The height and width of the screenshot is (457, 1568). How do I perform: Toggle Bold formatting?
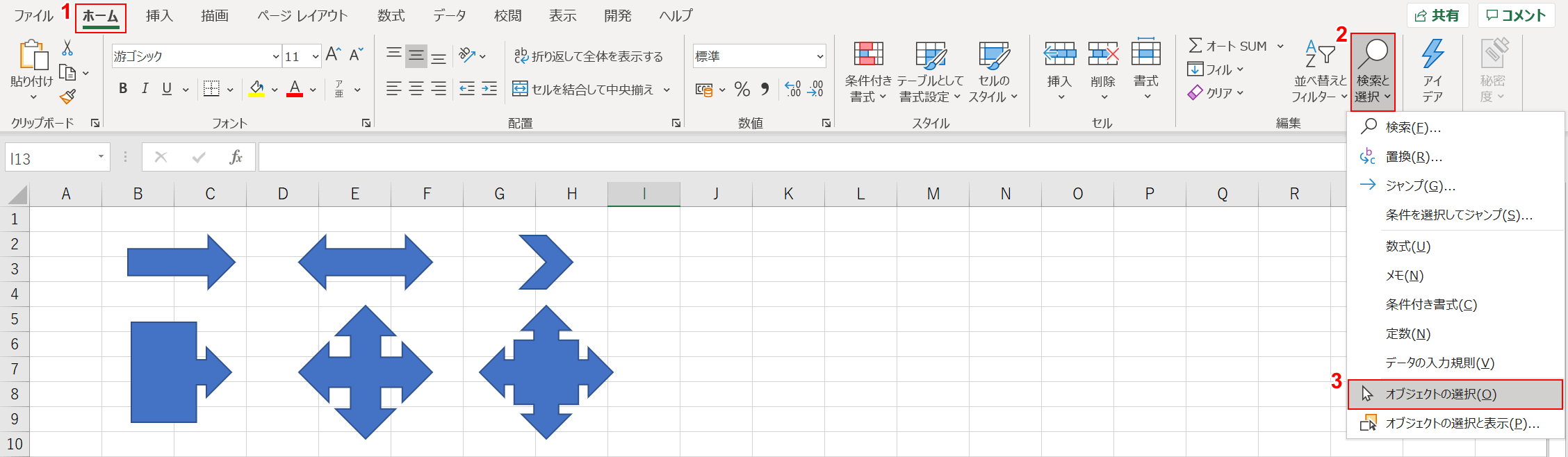click(x=123, y=89)
